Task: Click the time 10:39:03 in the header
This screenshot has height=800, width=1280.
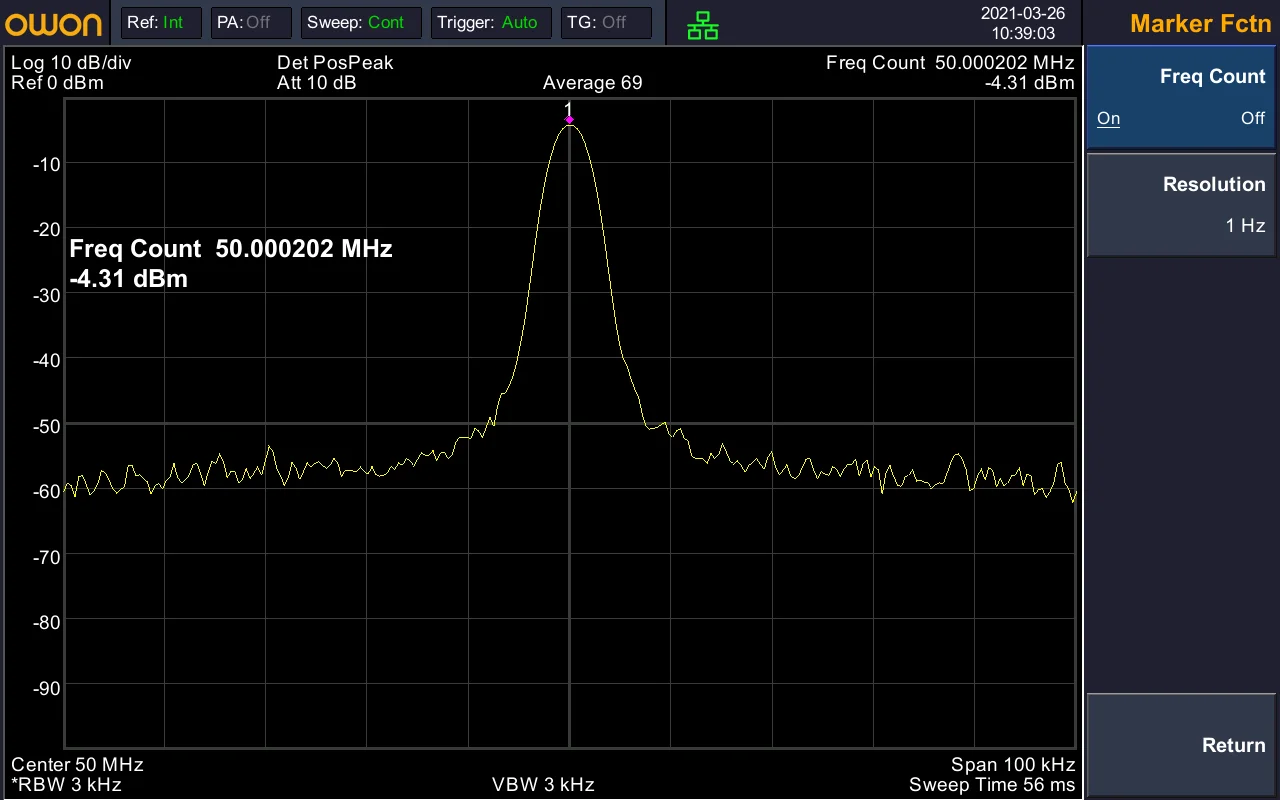Action: tap(1023, 33)
